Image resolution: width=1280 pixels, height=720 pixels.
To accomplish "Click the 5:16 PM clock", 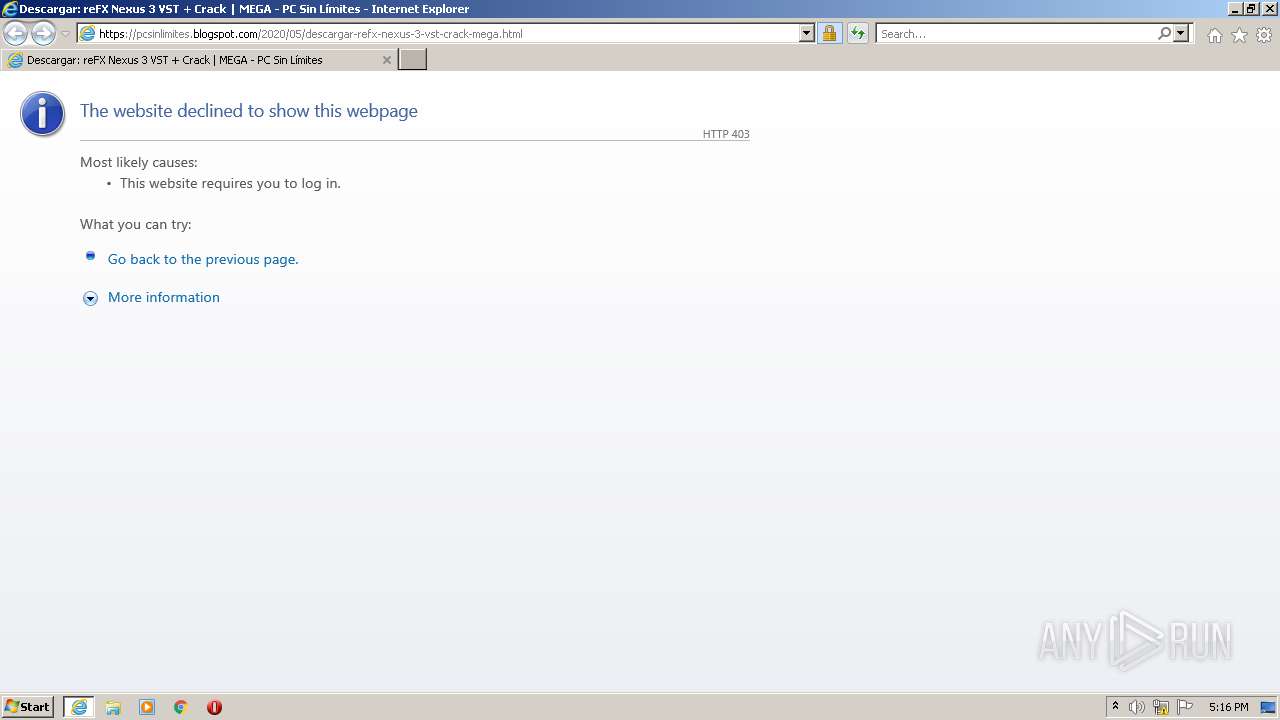I will pyautogui.click(x=1228, y=707).
